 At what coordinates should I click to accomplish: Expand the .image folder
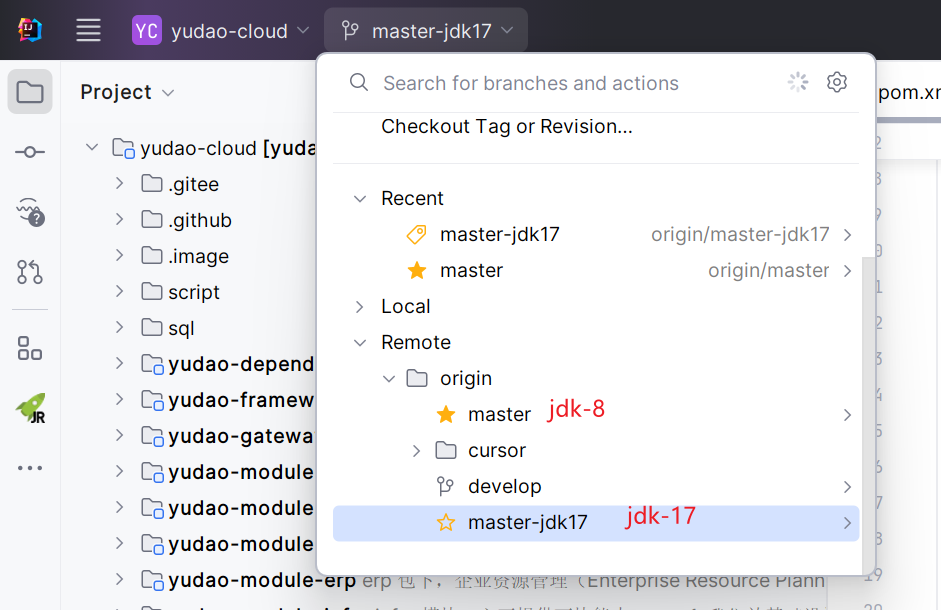pyautogui.click(x=119, y=255)
